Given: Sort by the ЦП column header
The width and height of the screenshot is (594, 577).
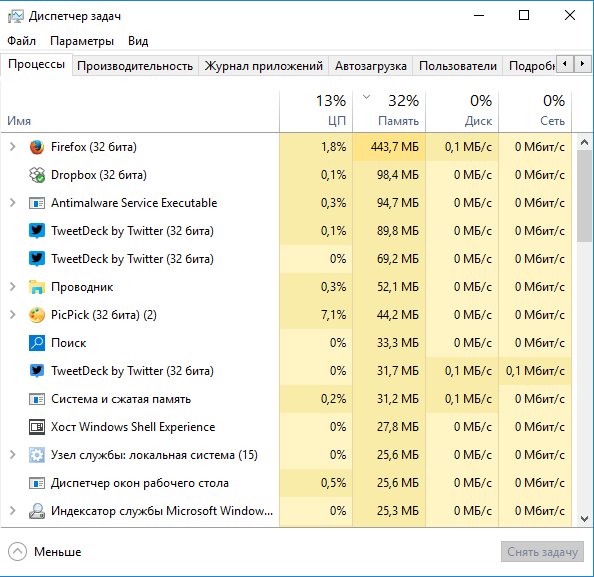Looking at the screenshot, I should (x=316, y=111).
